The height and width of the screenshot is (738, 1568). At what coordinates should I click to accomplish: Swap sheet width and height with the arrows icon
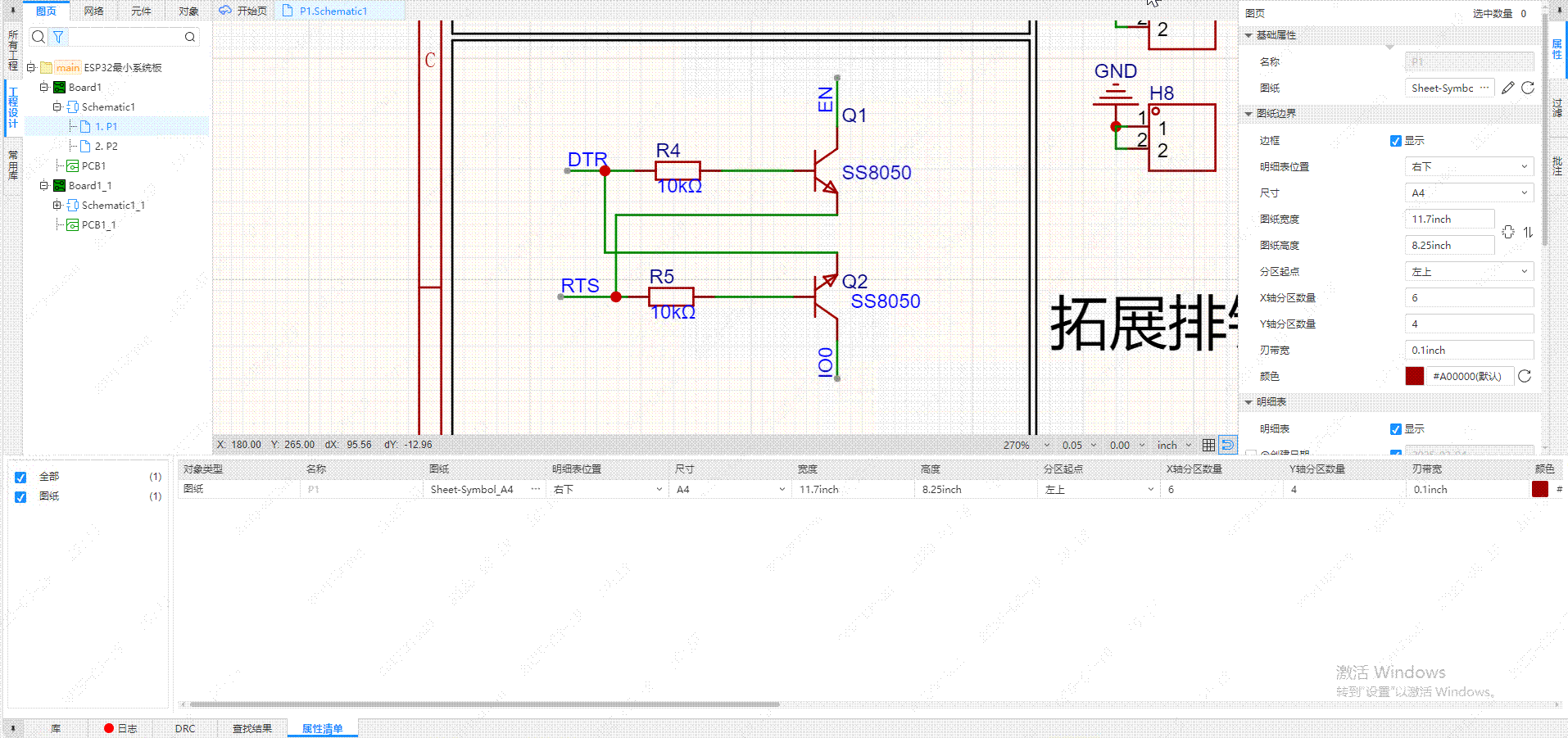[1528, 233]
